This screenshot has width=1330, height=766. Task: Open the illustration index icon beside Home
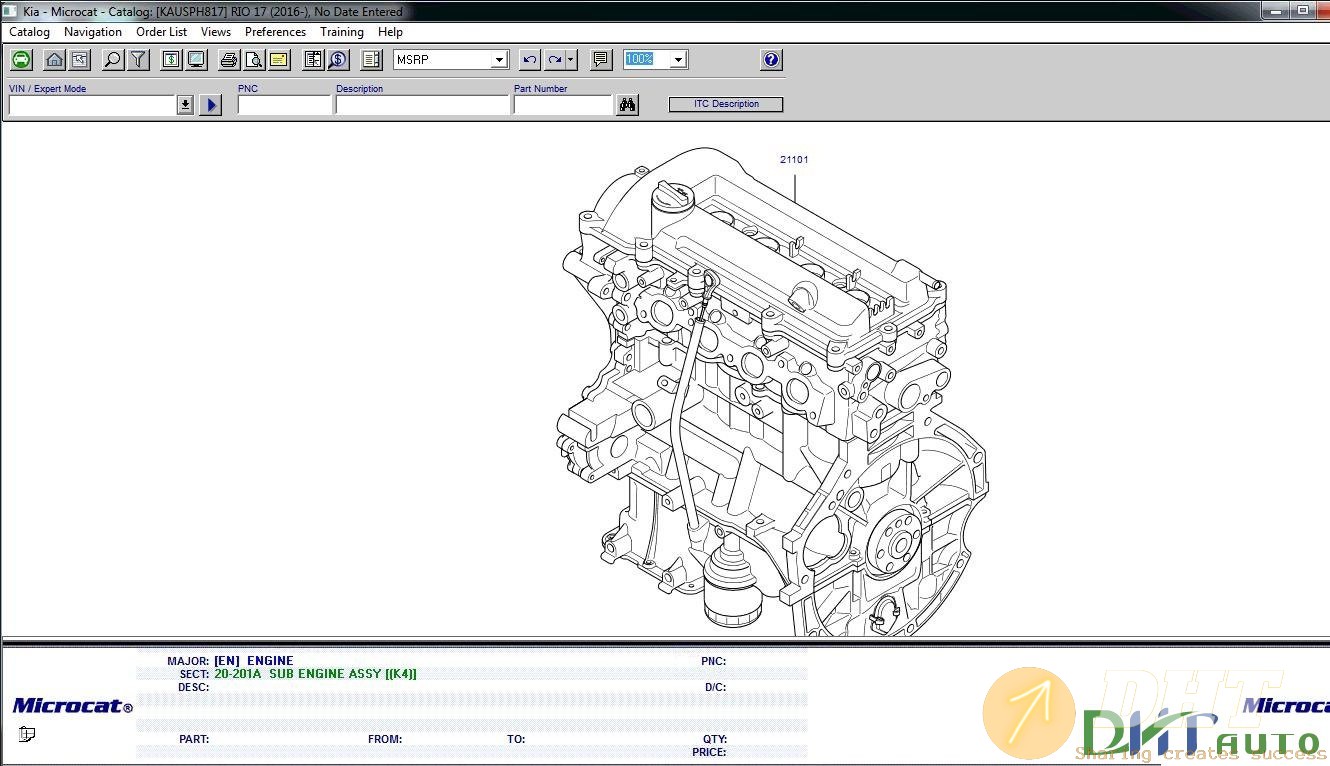pos(79,60)
